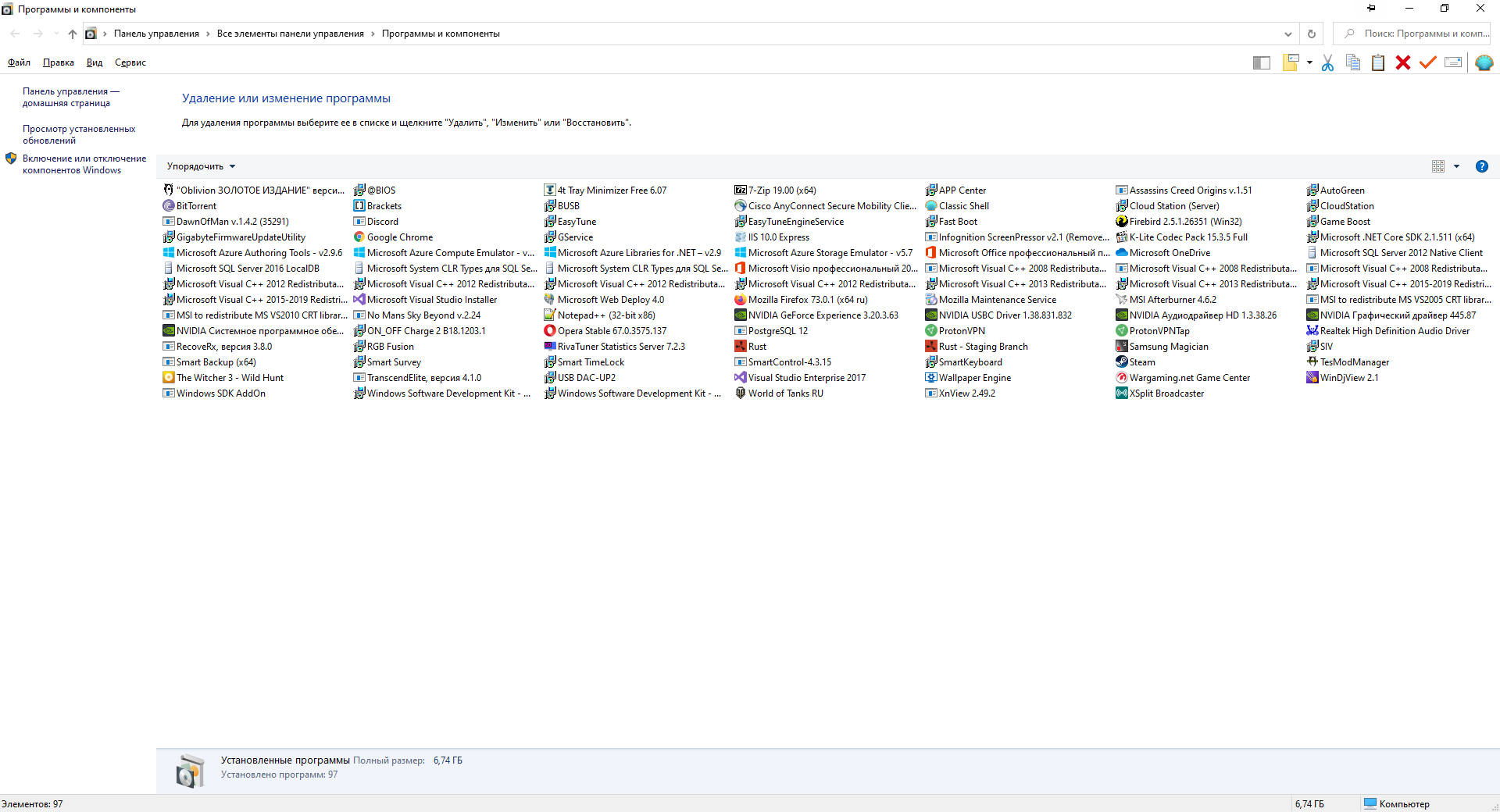Expand the chevron before Панель управления breadcrumb

[x=105, y=34]
